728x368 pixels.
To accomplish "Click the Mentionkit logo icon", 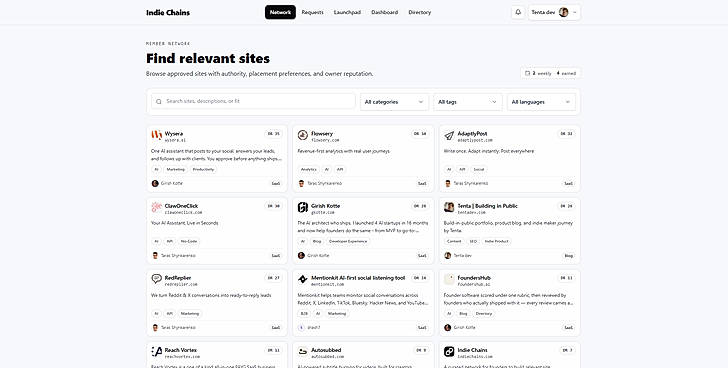I will point(303,279).
